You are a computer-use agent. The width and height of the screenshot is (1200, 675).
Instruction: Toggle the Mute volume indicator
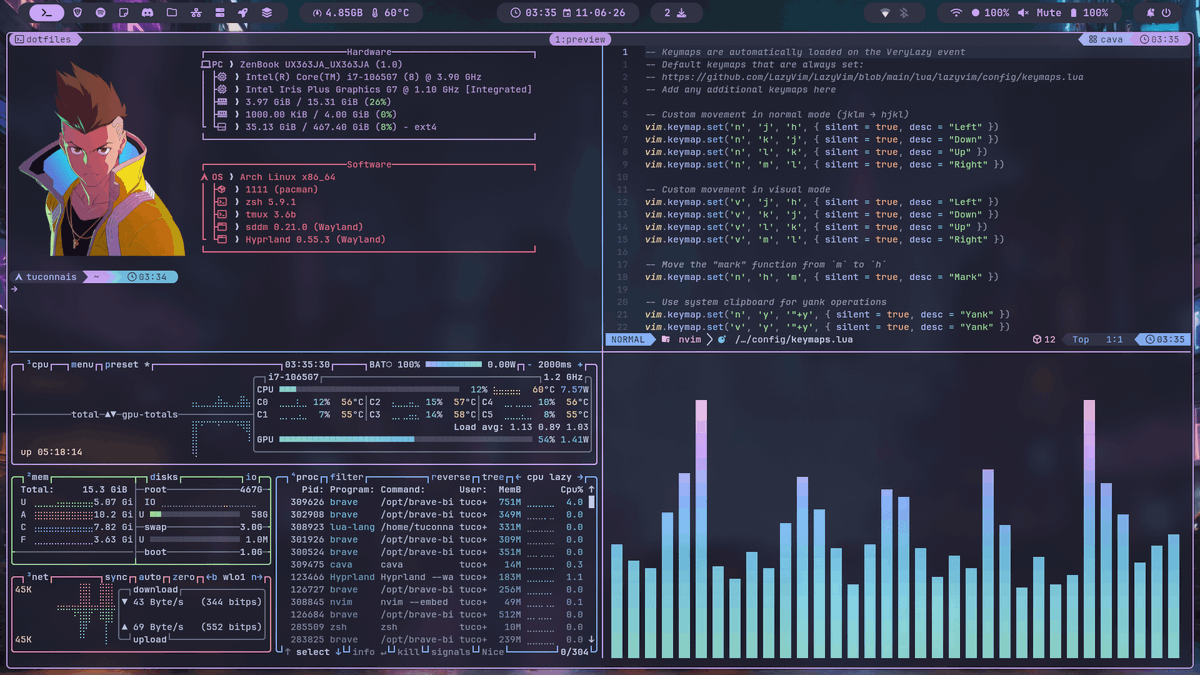(x=1040, y=13)
